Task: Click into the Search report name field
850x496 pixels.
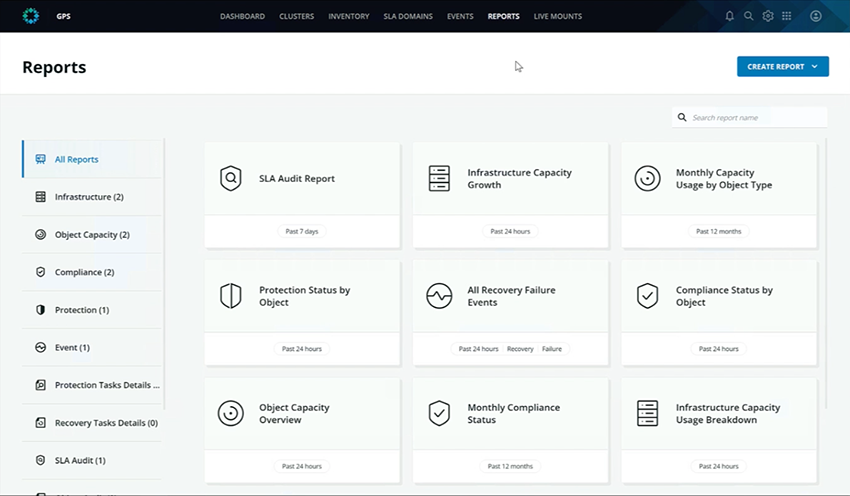Action: coord(750,118)
